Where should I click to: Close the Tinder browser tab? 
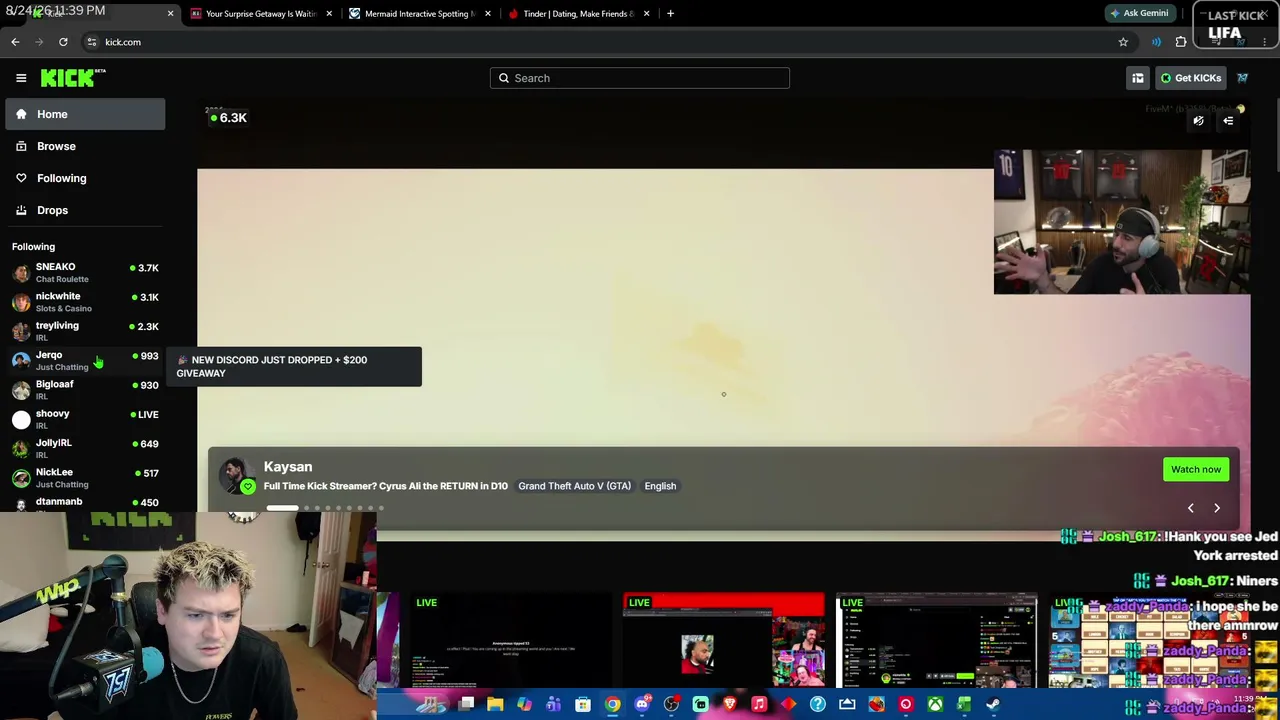pos(646,14)
